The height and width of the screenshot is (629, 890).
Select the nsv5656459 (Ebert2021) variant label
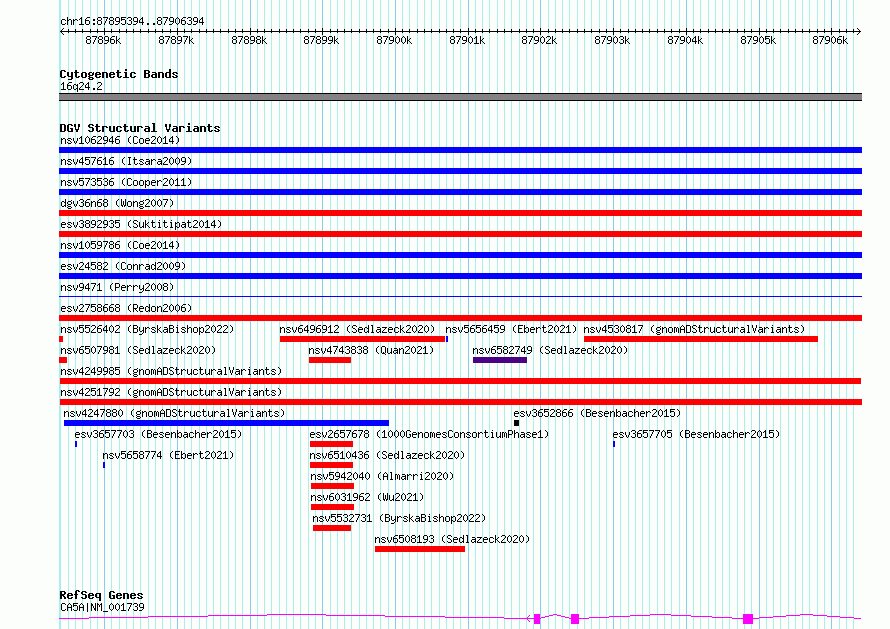pyautogui.click(x=511, y=329)
